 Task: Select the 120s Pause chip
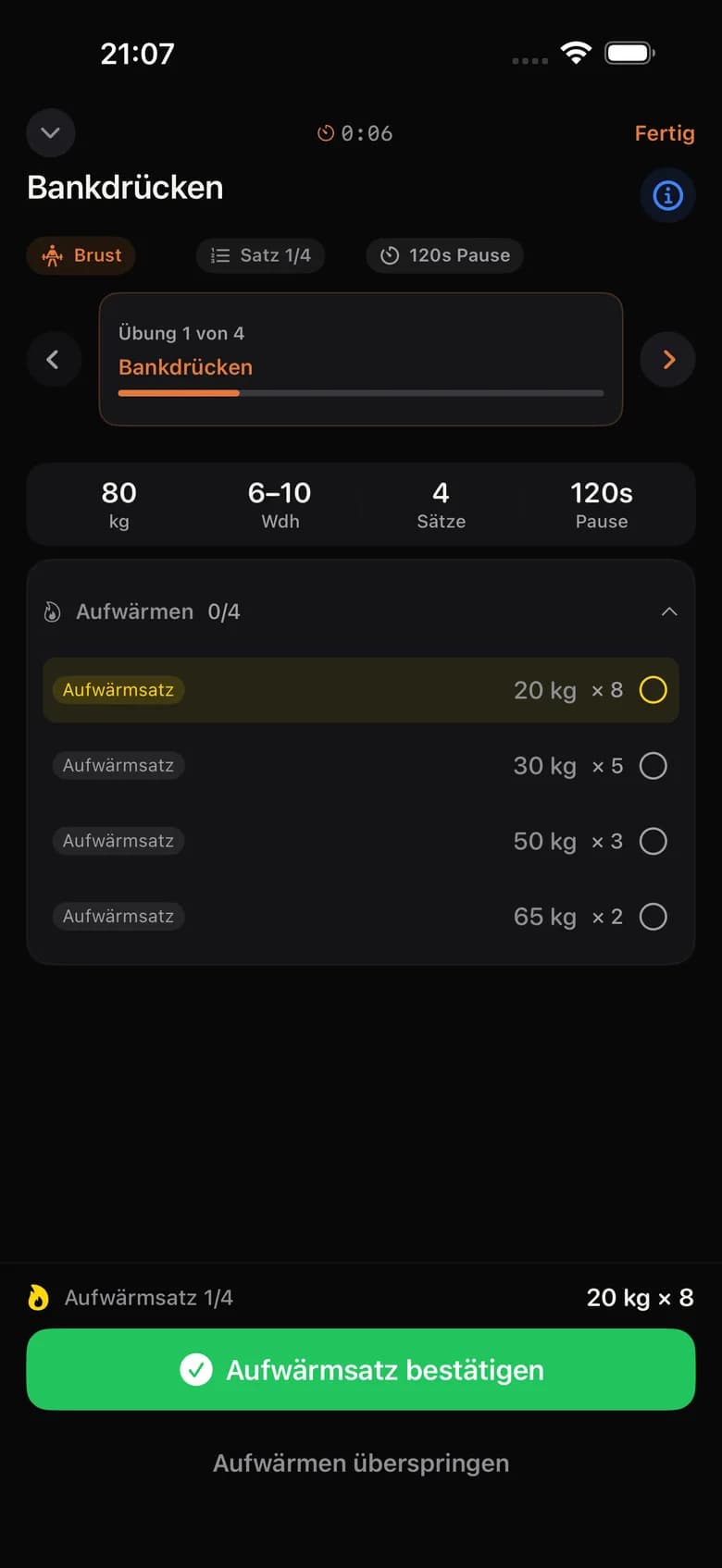click(445, 255)
